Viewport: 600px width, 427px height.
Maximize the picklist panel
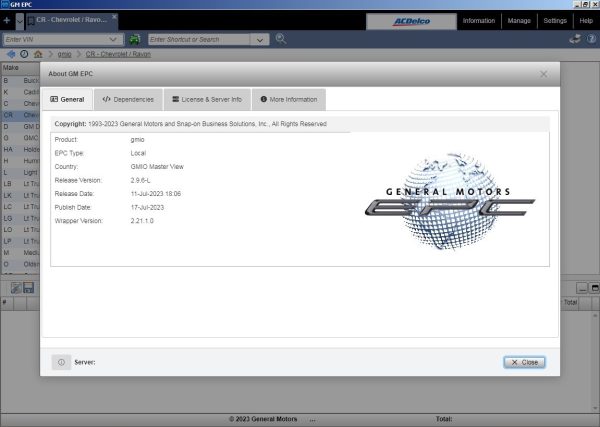595,288
